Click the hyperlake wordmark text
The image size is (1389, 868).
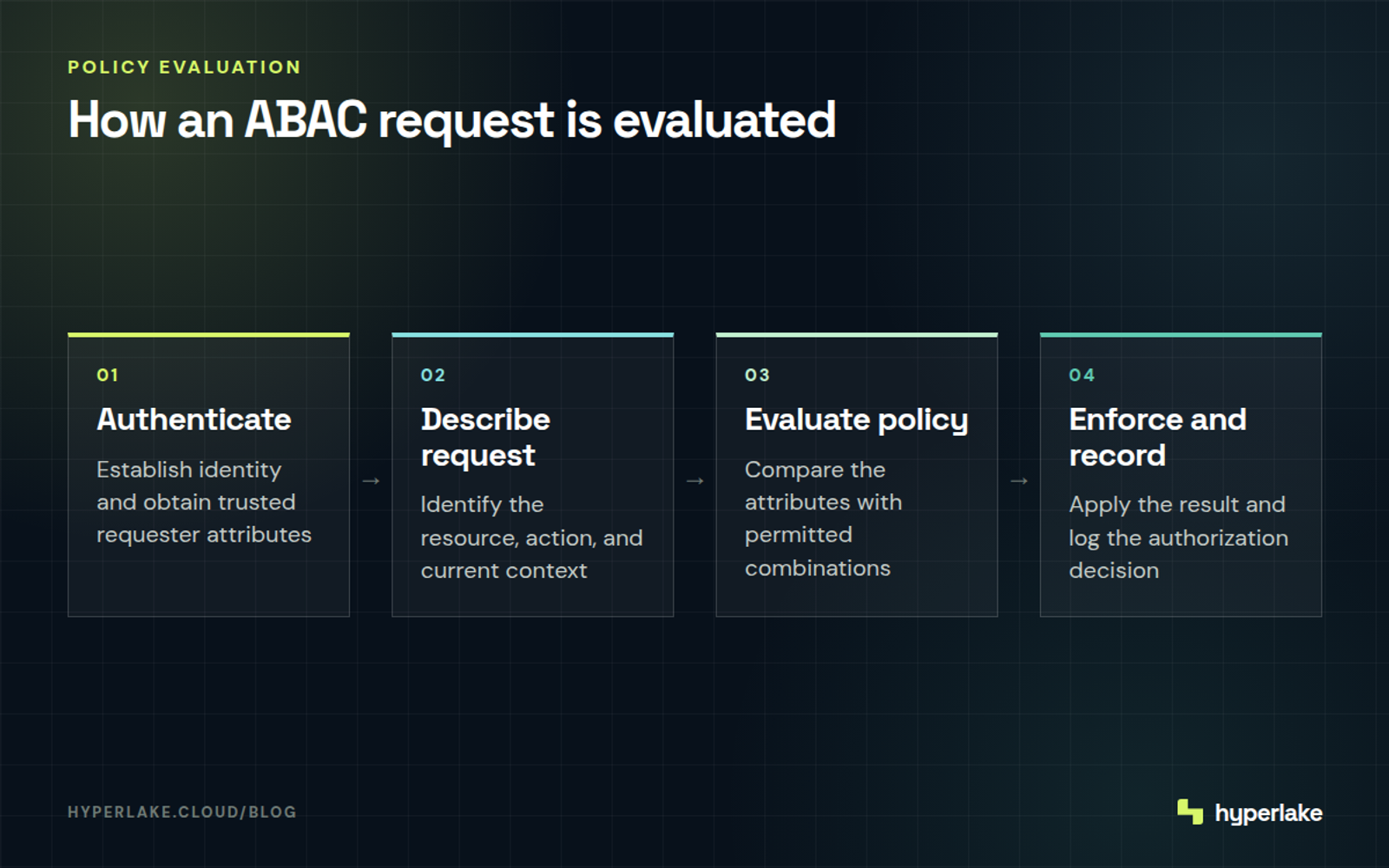[1268, 813]
